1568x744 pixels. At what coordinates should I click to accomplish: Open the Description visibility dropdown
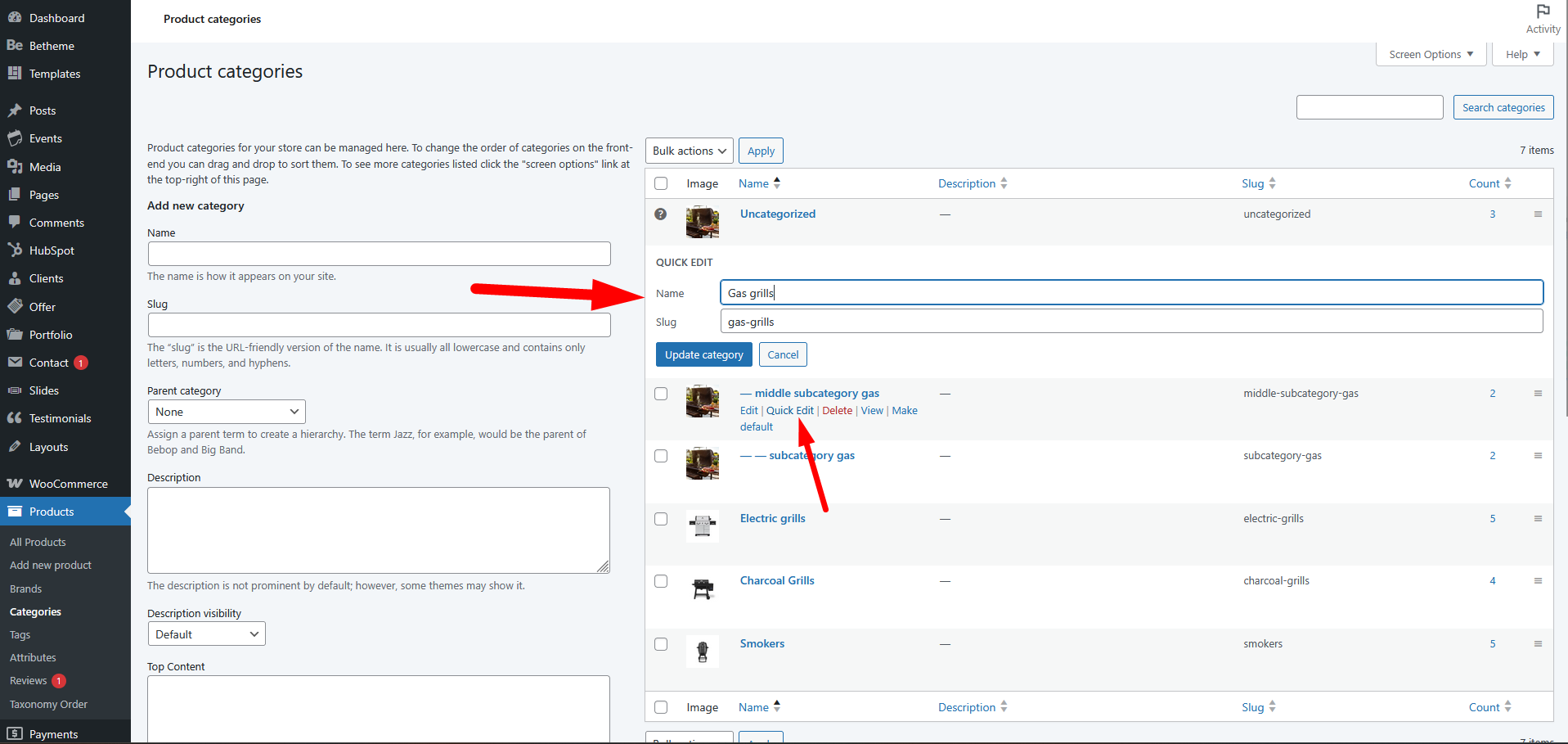point(206,634)
